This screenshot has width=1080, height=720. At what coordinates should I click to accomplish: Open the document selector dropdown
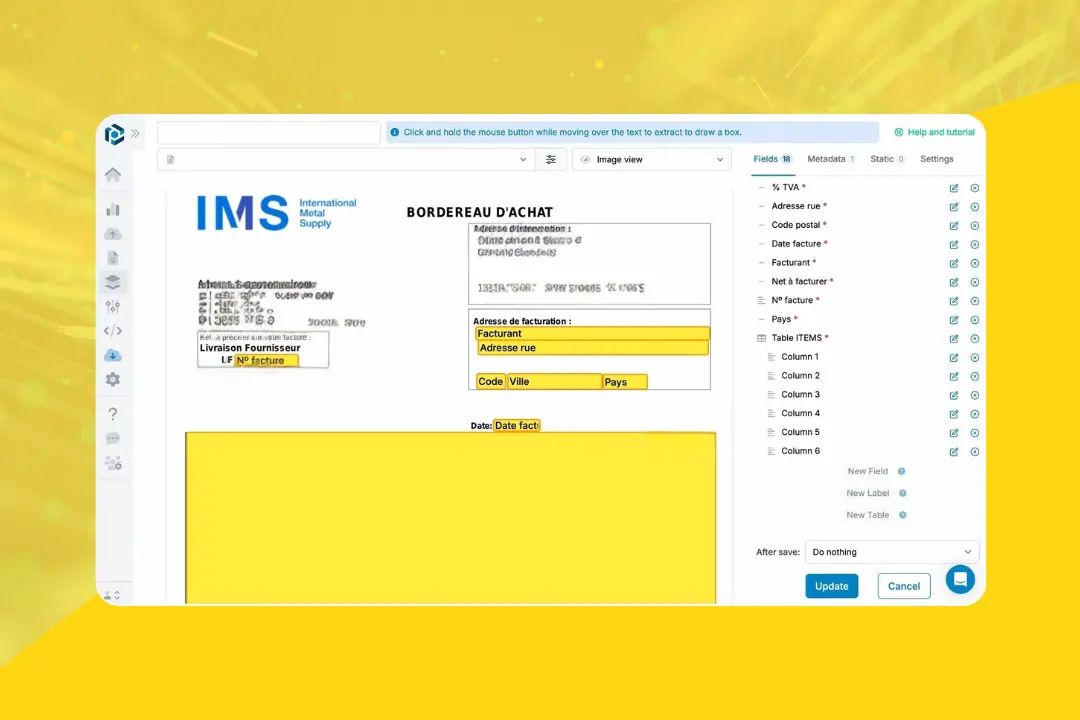tap(346, 159)
